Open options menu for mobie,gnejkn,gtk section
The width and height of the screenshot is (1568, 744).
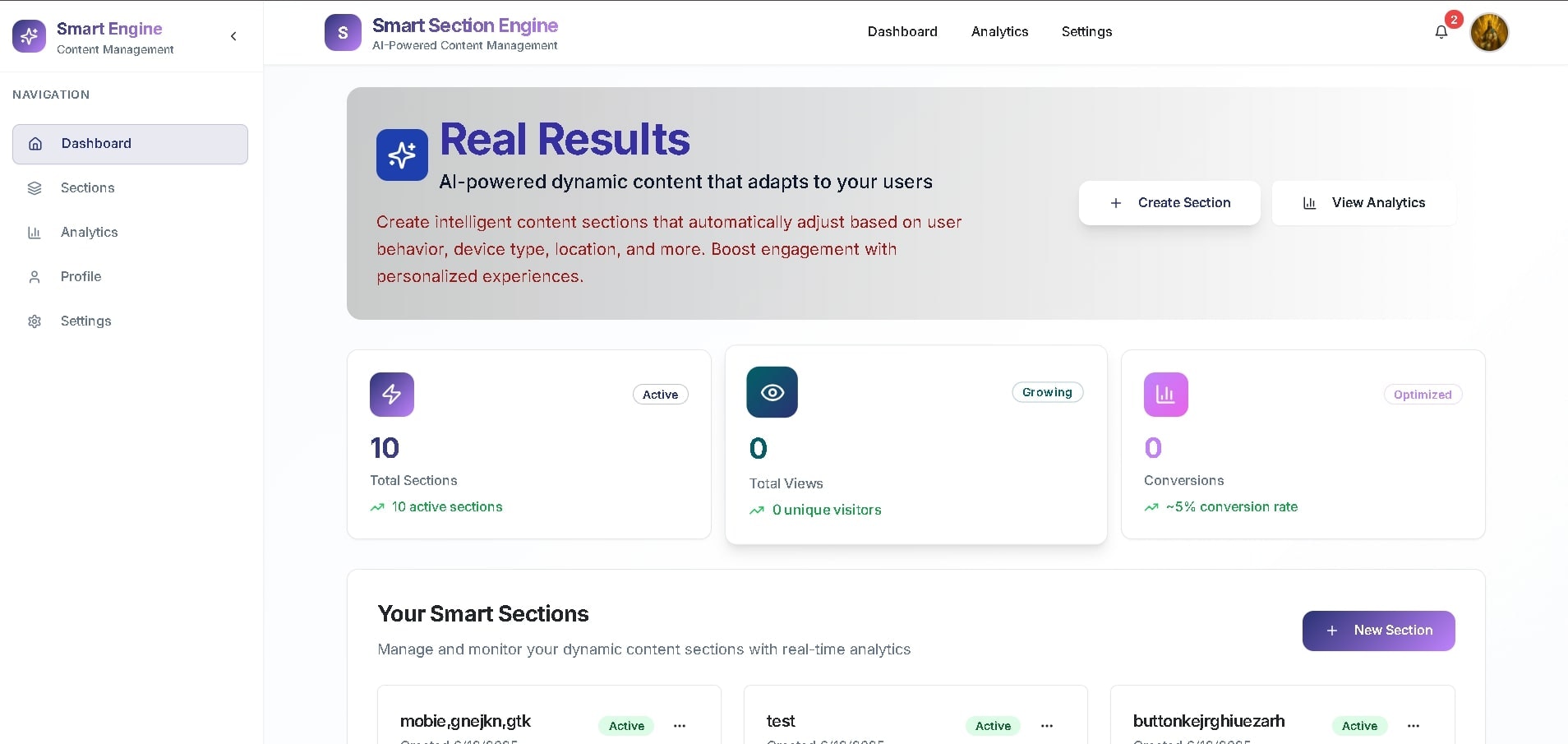(x=680, y=726)
